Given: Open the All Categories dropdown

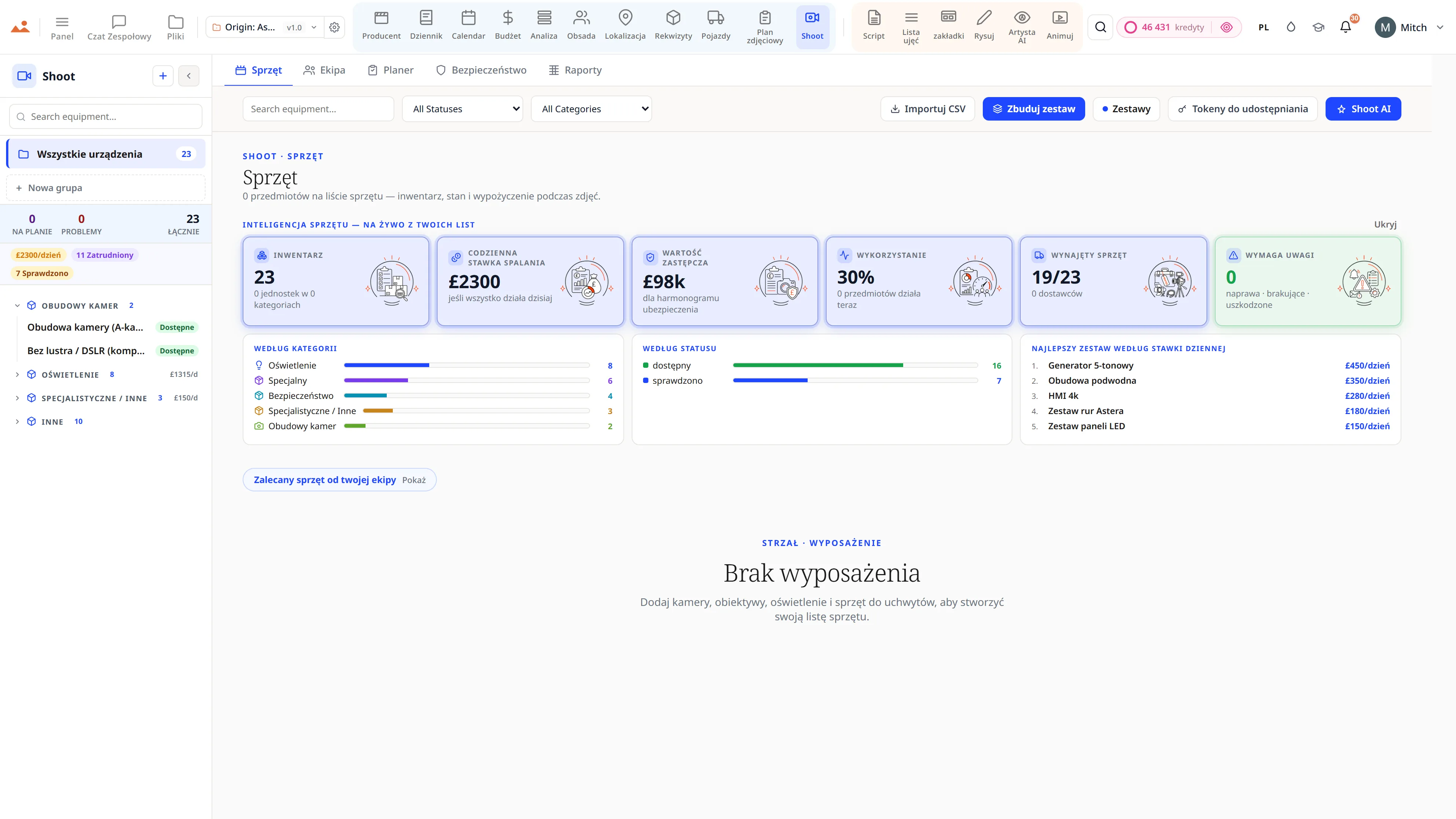Looking at the screenshot, I should pos(591,109).
